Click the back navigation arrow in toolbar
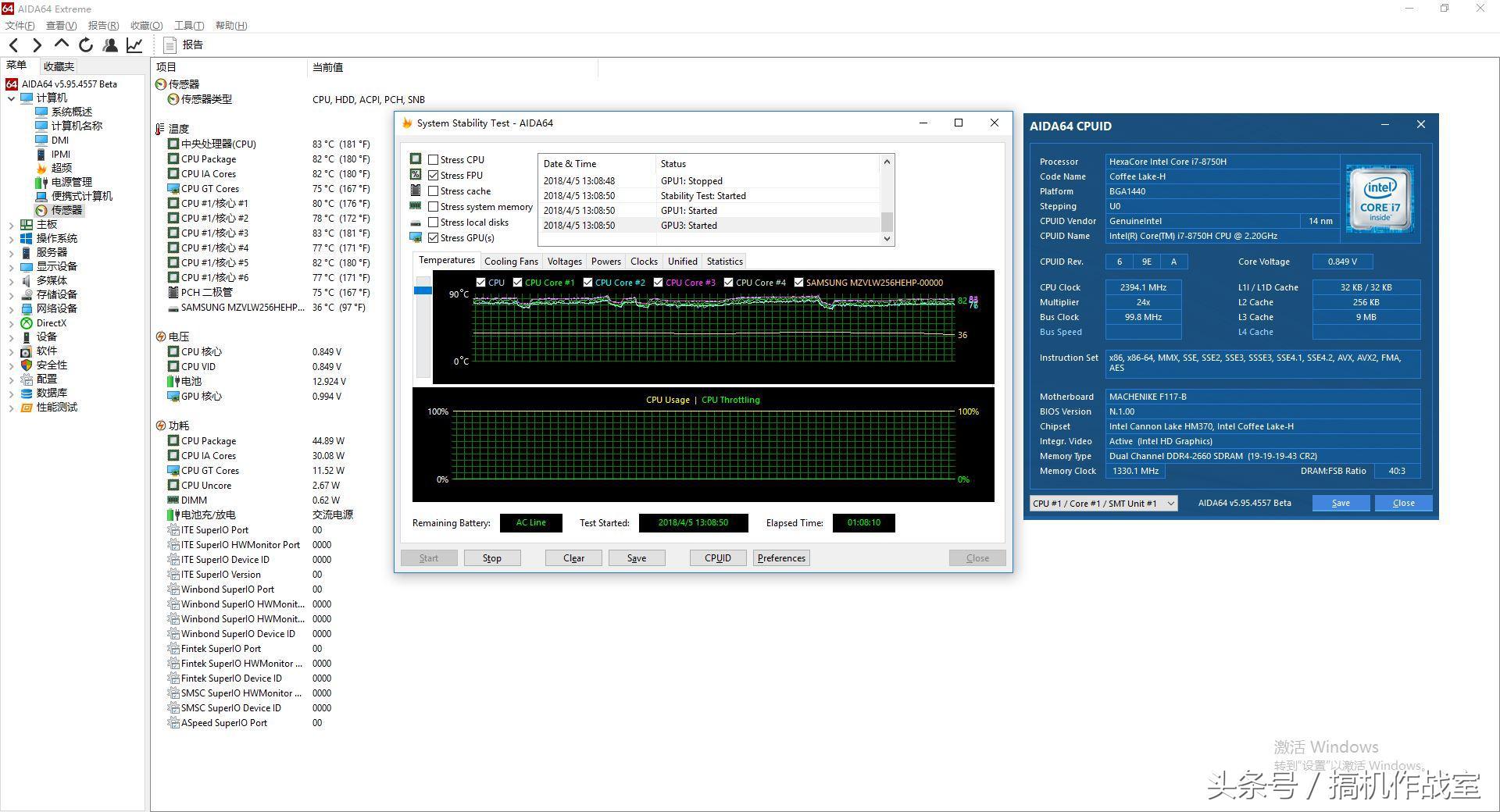This screenshot has width=1500, height=812. (14, 45)
